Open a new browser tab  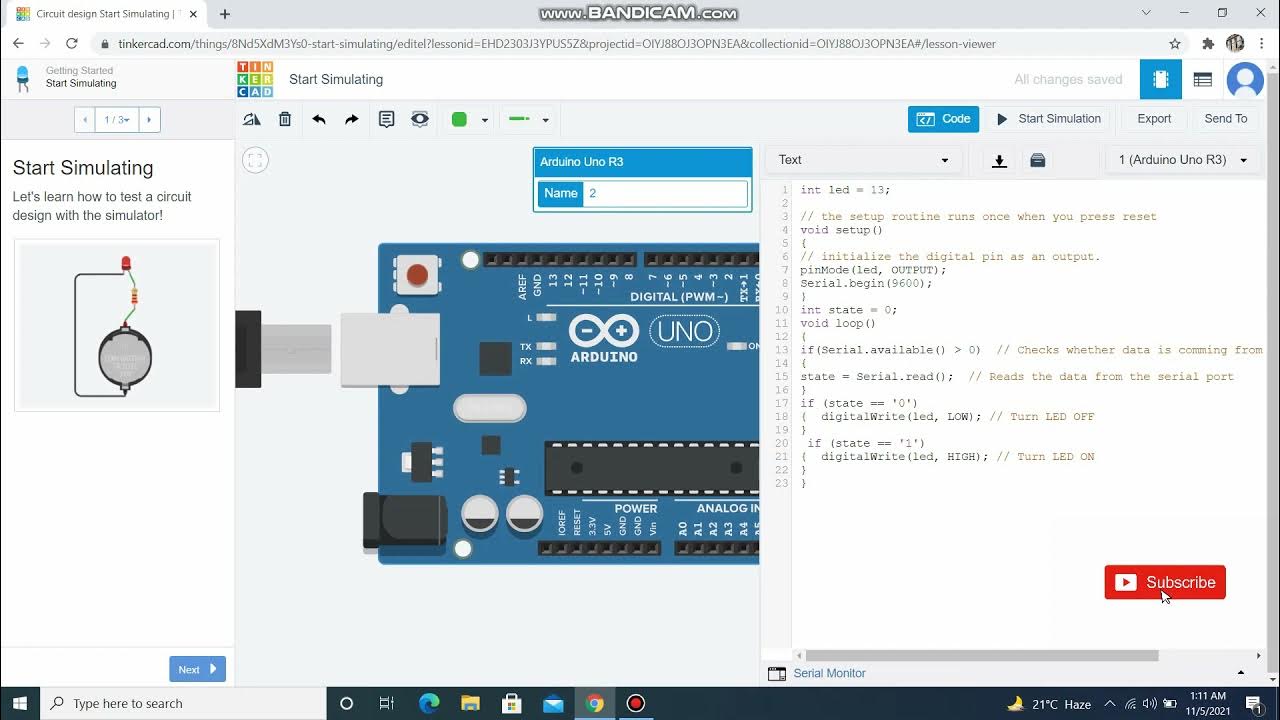(225, 14)
